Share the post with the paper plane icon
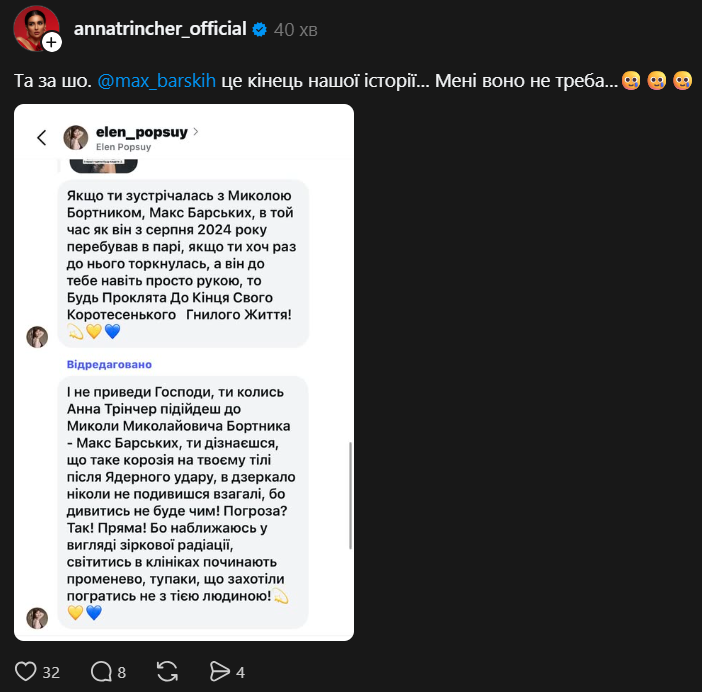Screen dimensions: 702x692 [220, 671]
